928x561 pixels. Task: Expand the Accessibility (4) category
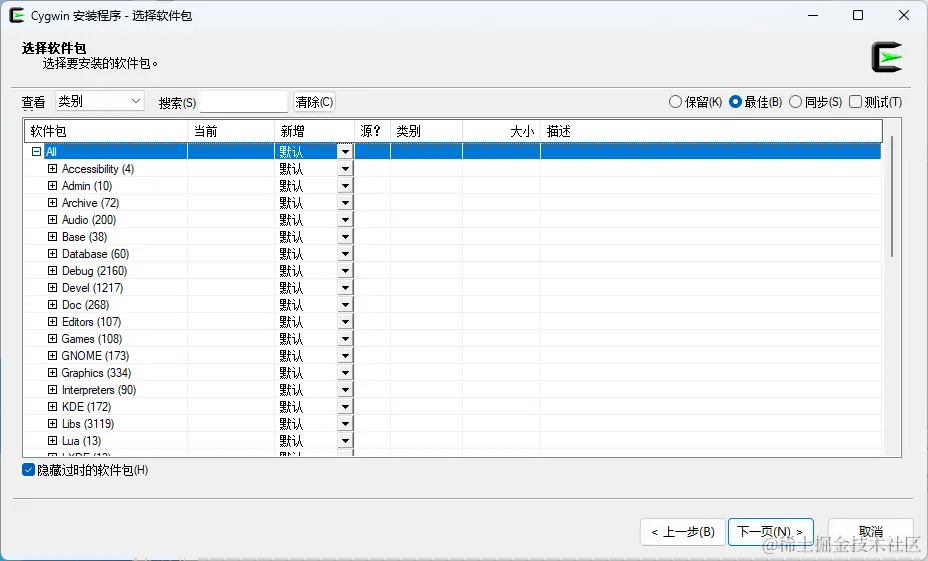(x=53, y=169)
